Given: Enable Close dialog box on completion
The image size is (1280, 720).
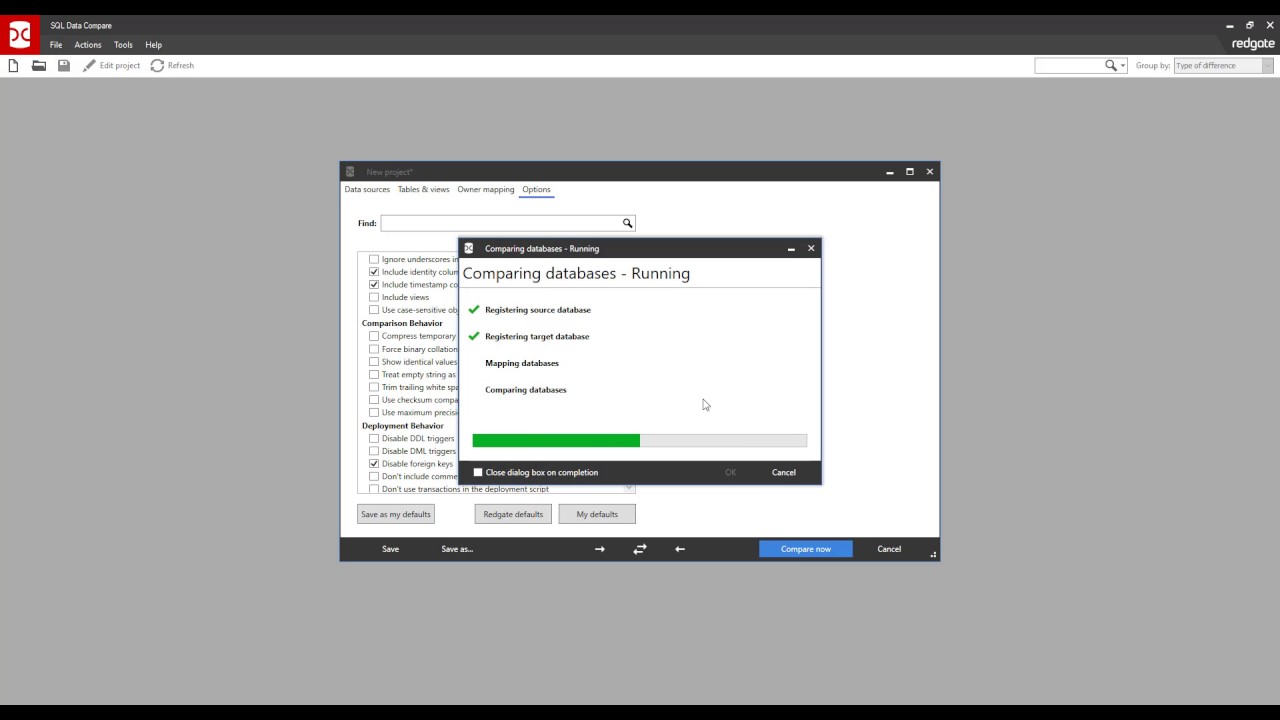Looking at the screenshot, I should pos(478,473).
